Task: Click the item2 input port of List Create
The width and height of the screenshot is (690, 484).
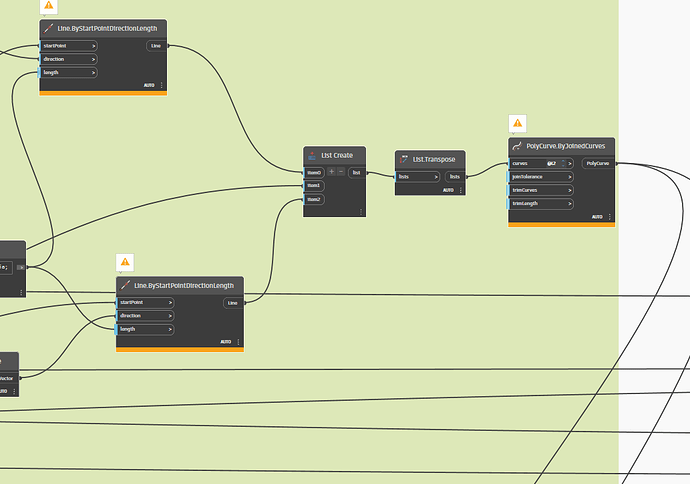Action: click(314, 199)
